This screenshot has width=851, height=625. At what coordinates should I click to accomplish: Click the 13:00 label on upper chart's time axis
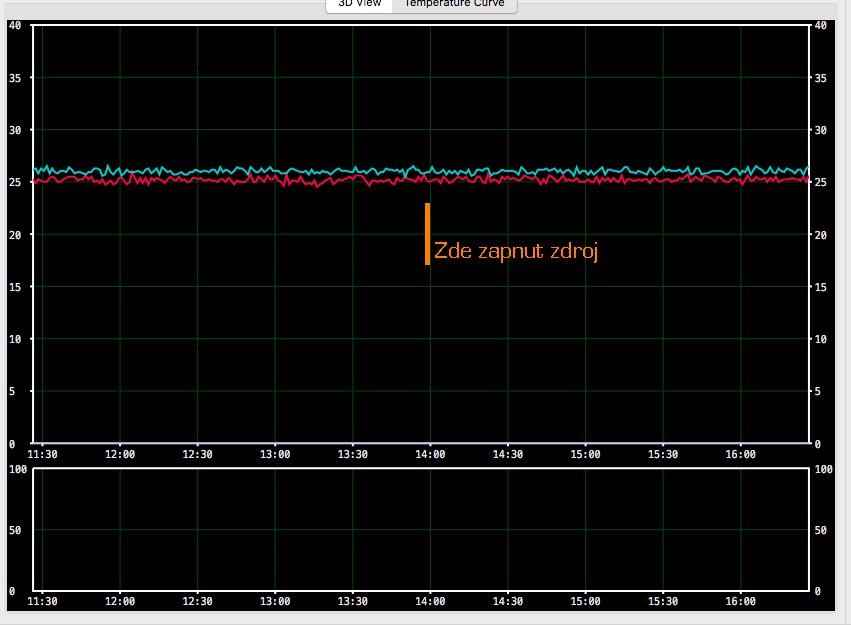click(275, 455)
